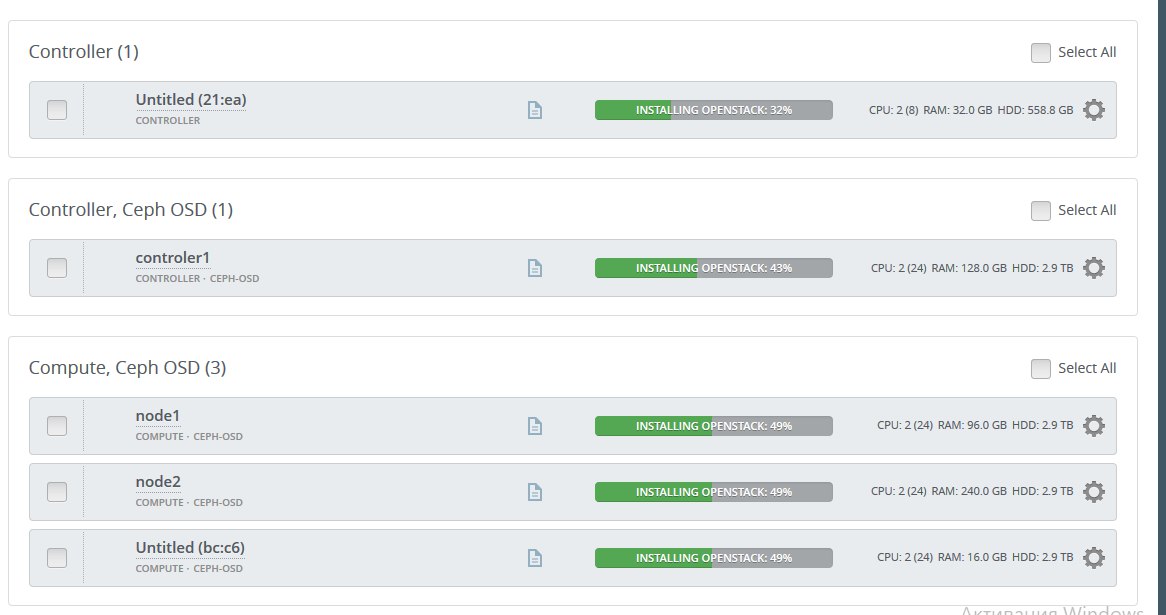Open node2 settings gear icon
1166x615 pixels.
[1094, 492]
